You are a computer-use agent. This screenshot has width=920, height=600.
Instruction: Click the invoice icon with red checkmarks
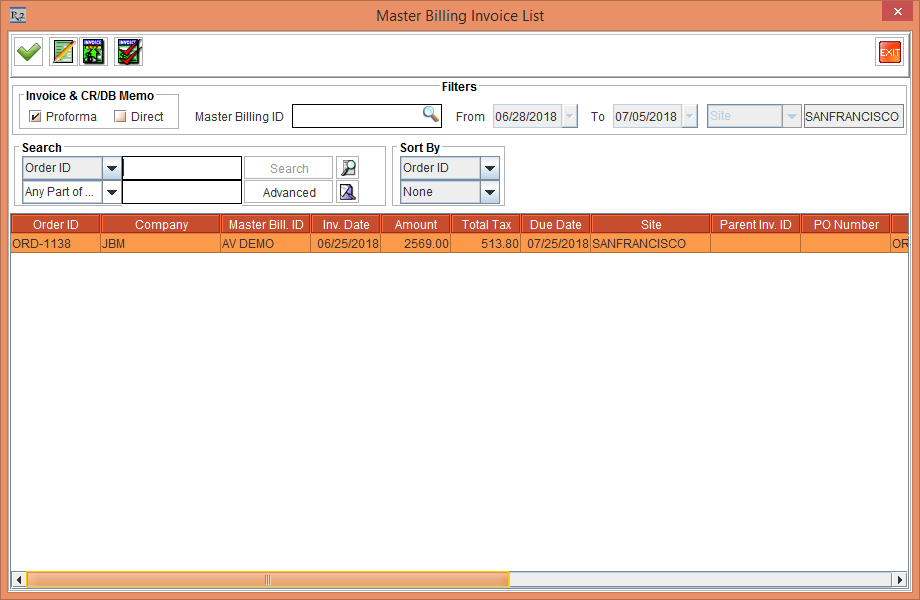(x=128, y=52)
